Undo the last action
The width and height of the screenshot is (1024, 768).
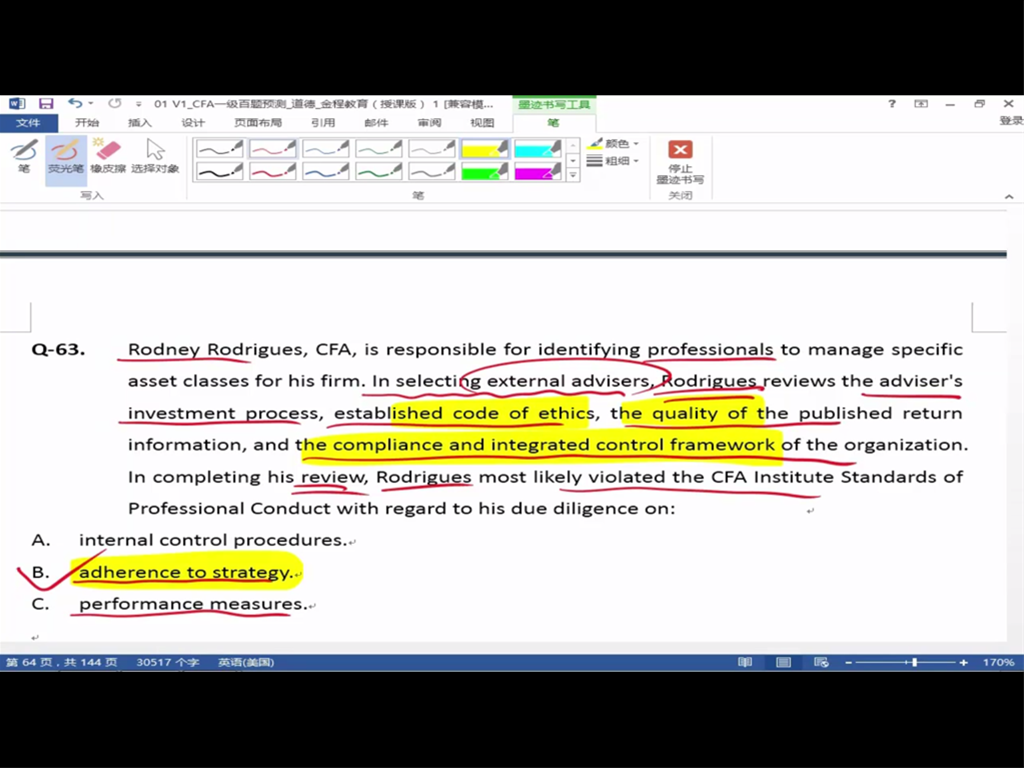(75, 103)
